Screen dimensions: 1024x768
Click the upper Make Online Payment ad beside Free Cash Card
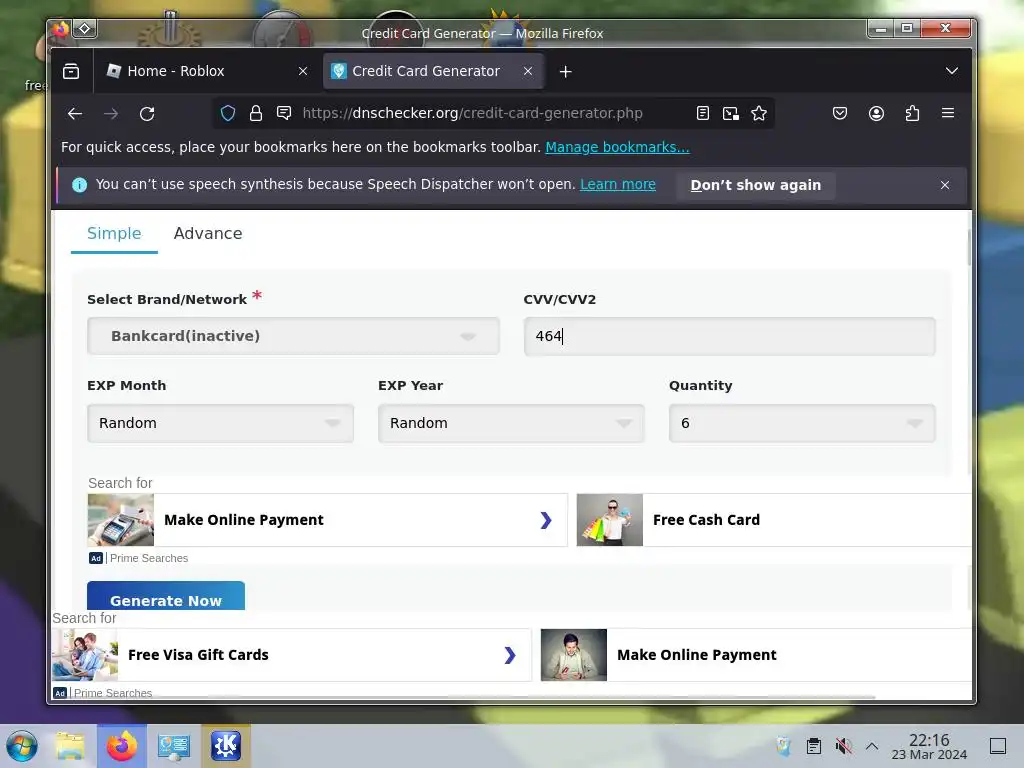click(x=327, y=520)
